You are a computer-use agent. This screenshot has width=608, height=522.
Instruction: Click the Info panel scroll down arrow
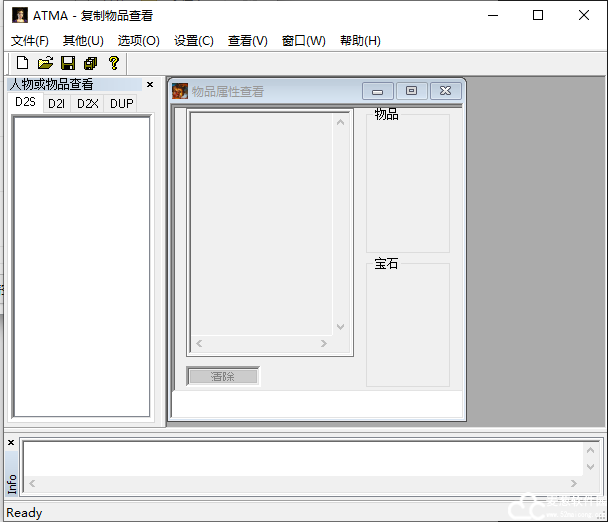pos(590,467)
